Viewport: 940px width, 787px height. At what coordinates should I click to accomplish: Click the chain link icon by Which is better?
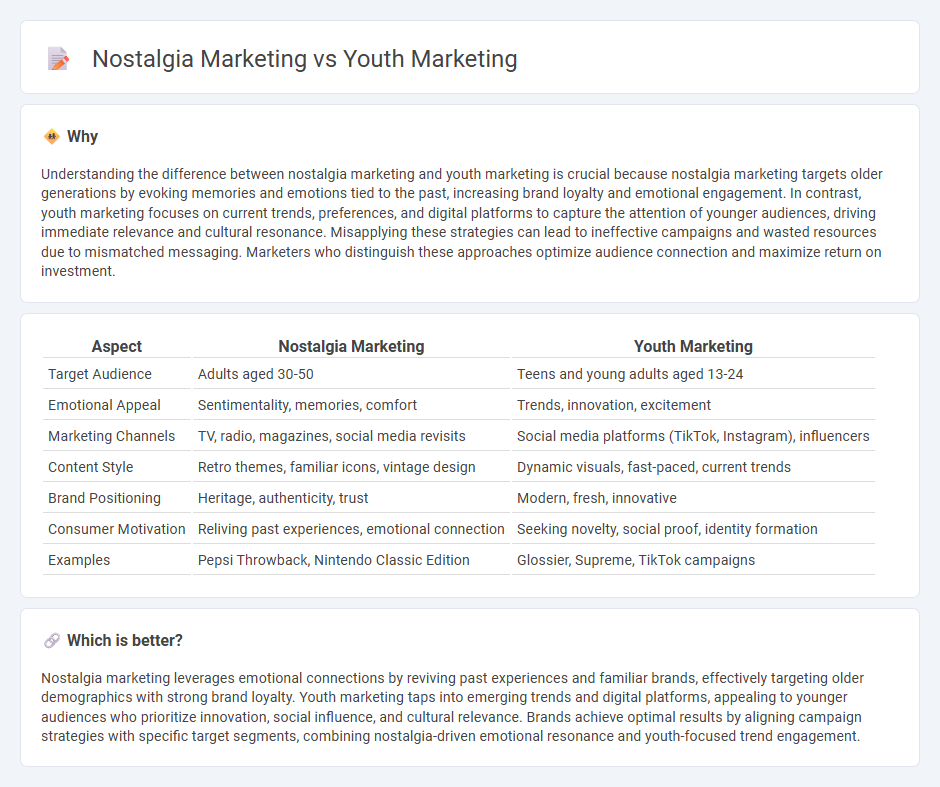pyautogui.click(x=52, y=641)
